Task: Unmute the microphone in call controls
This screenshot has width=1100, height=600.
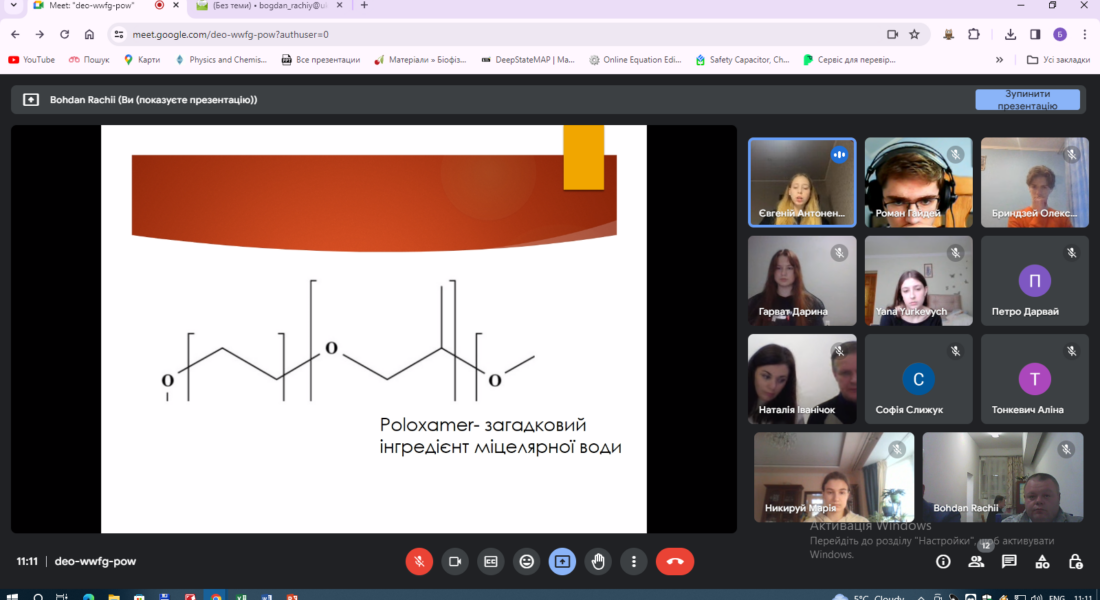Action: [x=419, y=561]
